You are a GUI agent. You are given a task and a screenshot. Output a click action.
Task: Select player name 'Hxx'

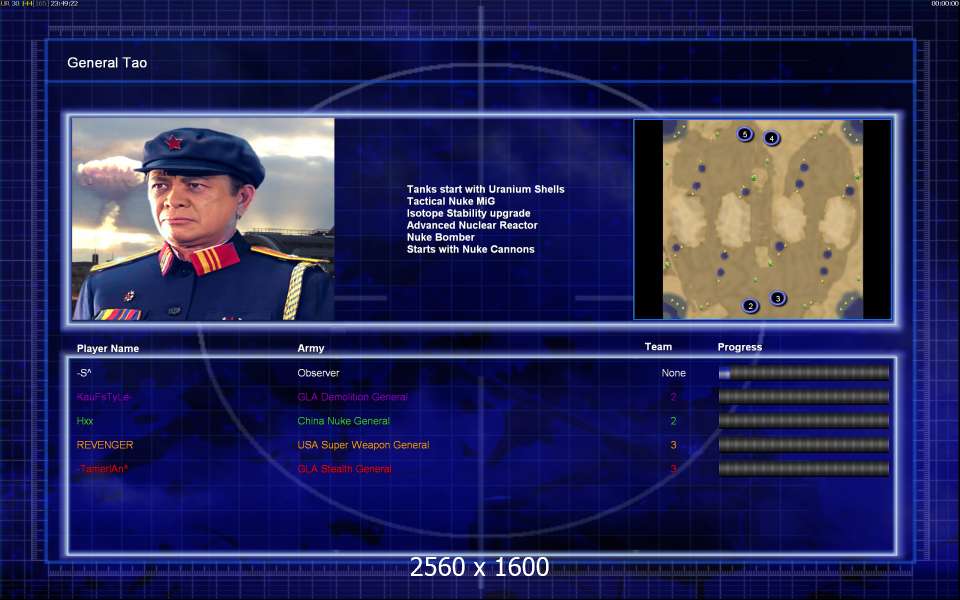[x=85, y=421]
